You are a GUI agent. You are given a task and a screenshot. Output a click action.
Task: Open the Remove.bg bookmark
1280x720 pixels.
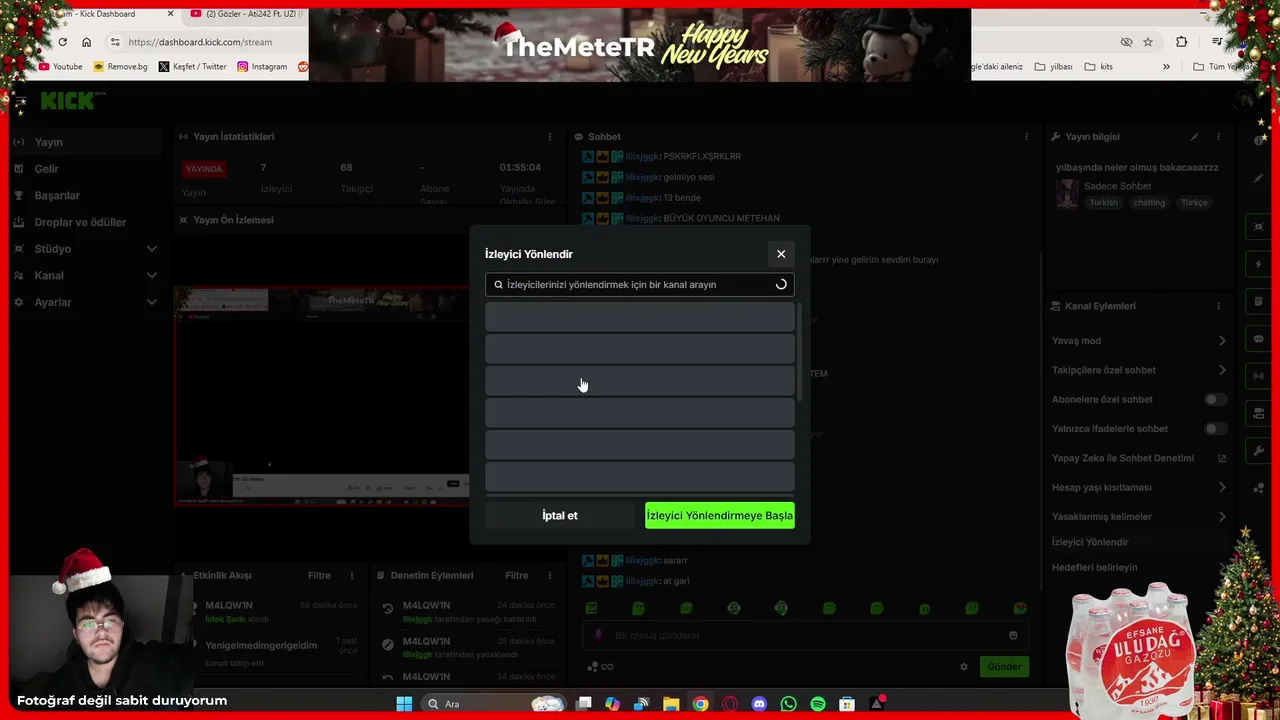[120, 67]
